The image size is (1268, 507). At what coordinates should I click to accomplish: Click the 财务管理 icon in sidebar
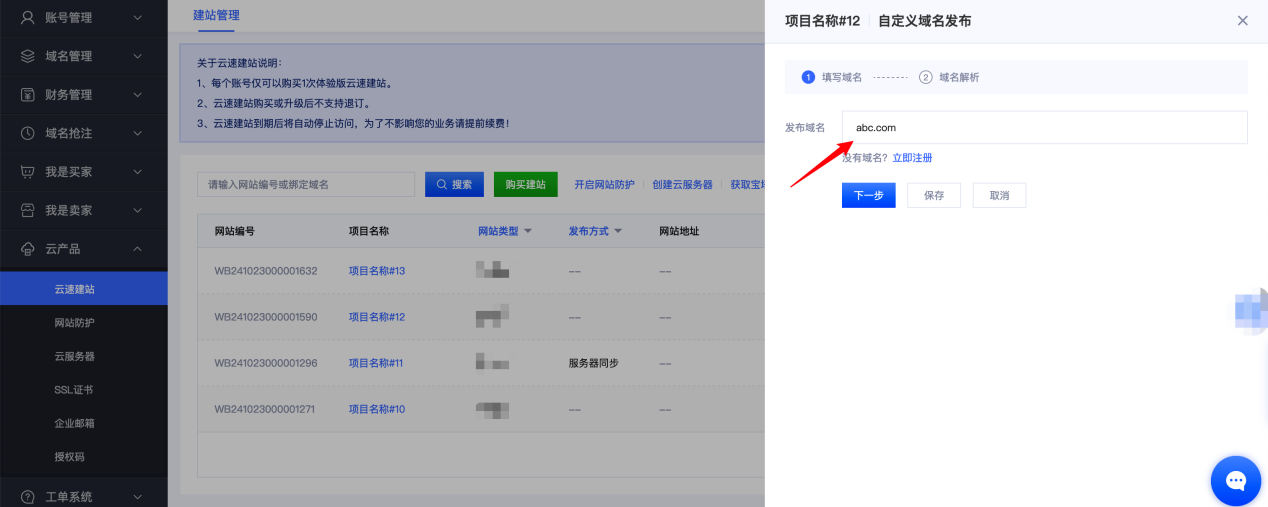[x=28, y=94]
